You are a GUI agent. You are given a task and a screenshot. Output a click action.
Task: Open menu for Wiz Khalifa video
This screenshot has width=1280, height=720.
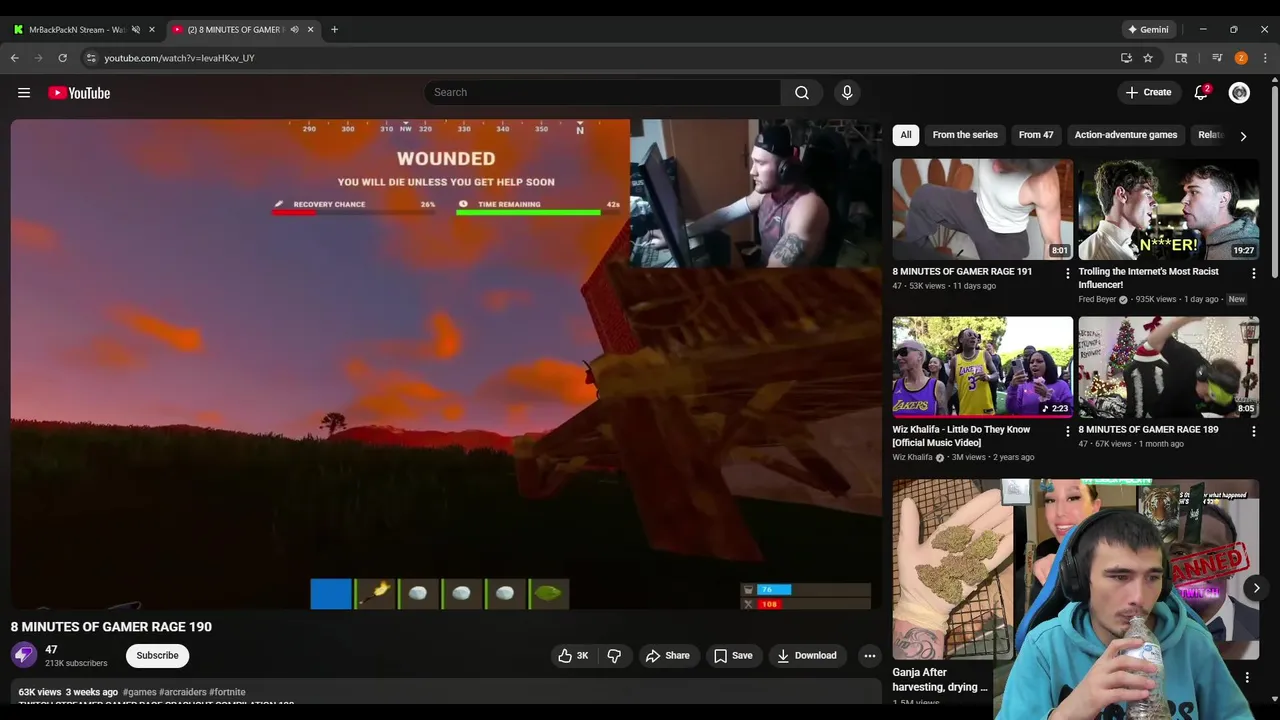tap(1067, 431)
